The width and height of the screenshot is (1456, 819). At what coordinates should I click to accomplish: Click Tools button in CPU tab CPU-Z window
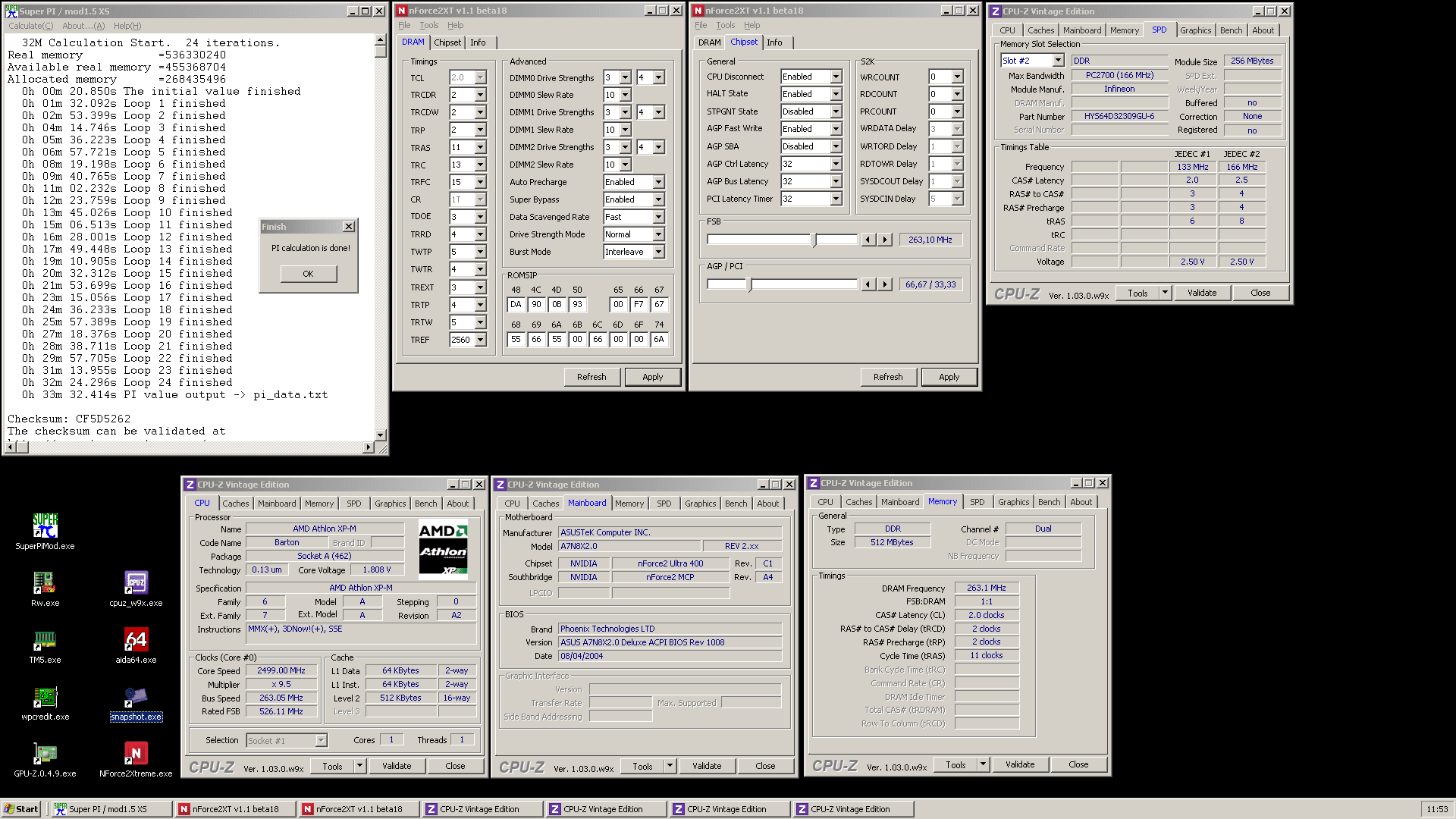click(332, 766)
